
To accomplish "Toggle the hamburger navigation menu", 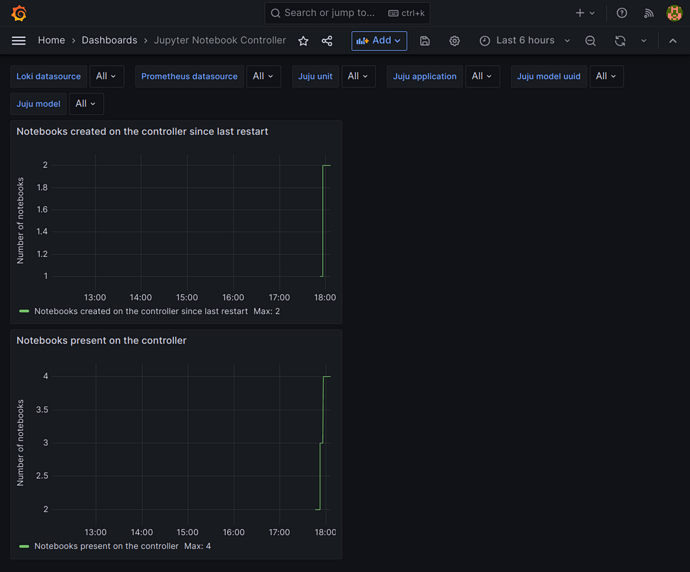I will (x=18, y=40).
